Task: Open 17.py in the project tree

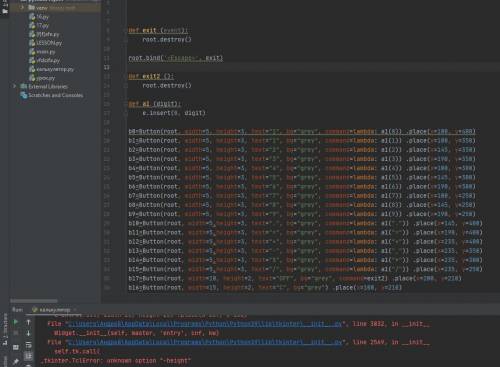Action: tap(43, 25)
